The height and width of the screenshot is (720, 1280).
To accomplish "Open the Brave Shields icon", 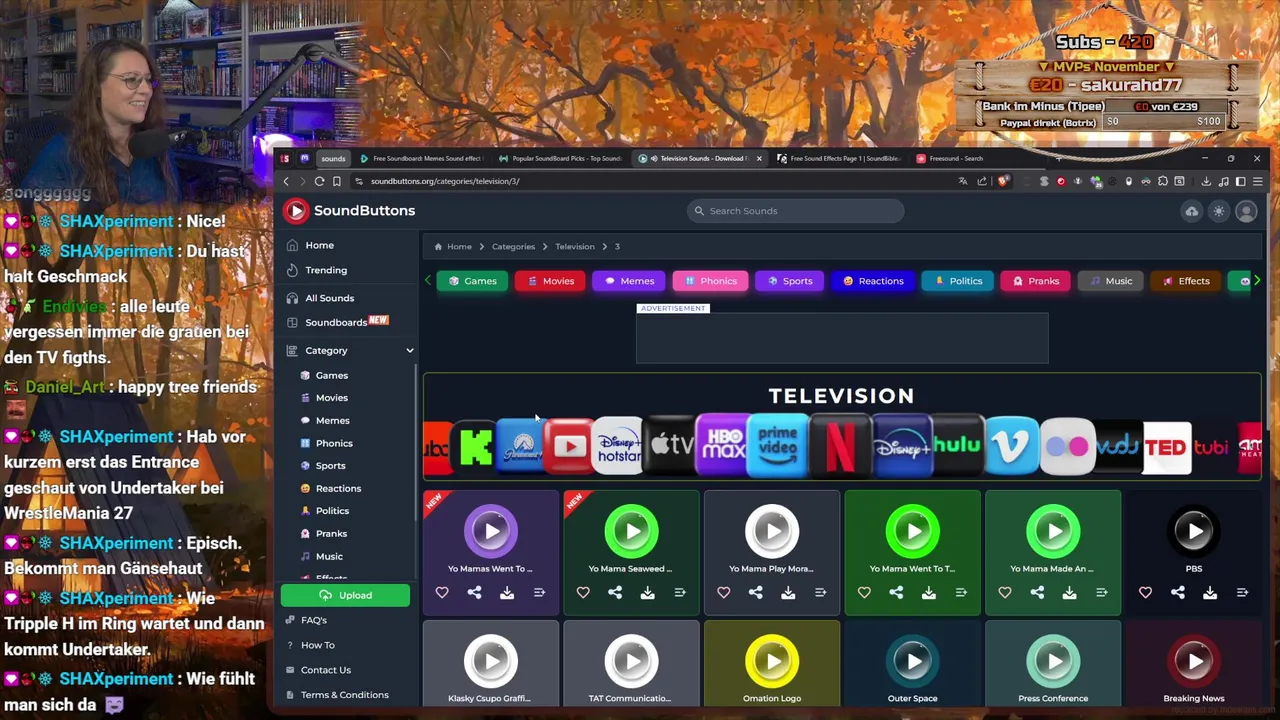I will 1003,181.
